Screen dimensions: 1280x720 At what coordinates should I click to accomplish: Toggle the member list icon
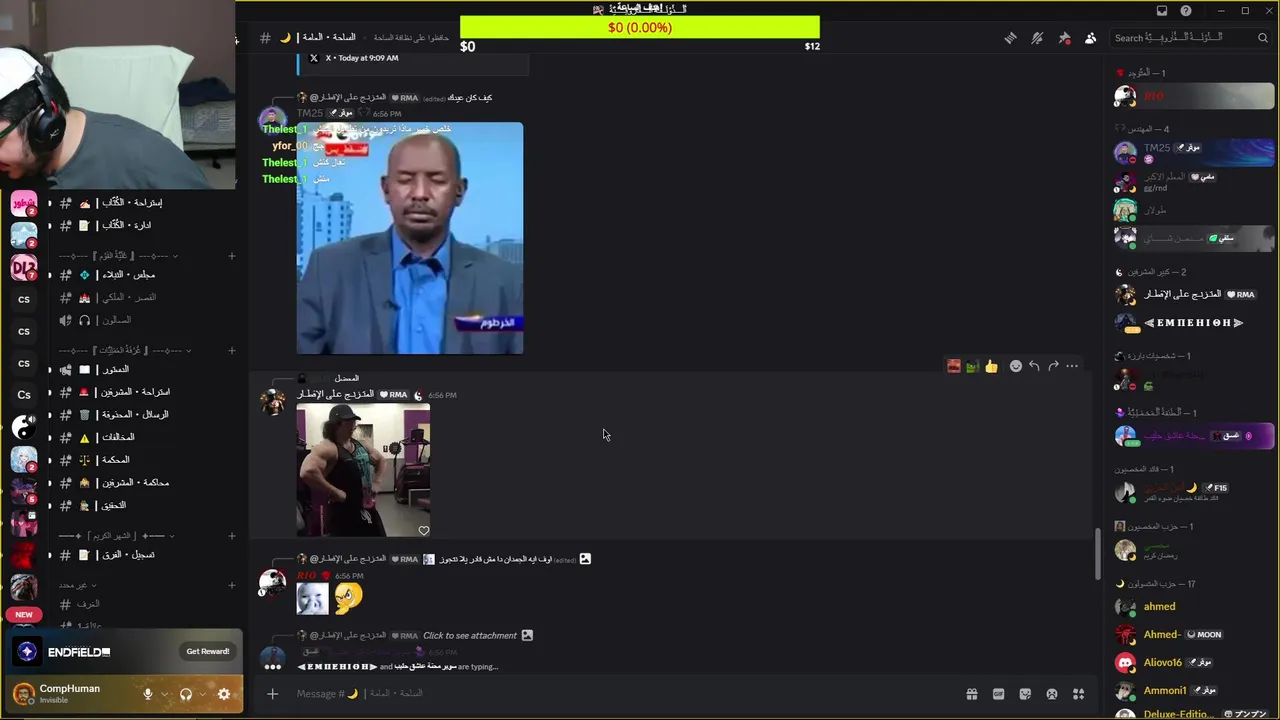[1090, 38]
